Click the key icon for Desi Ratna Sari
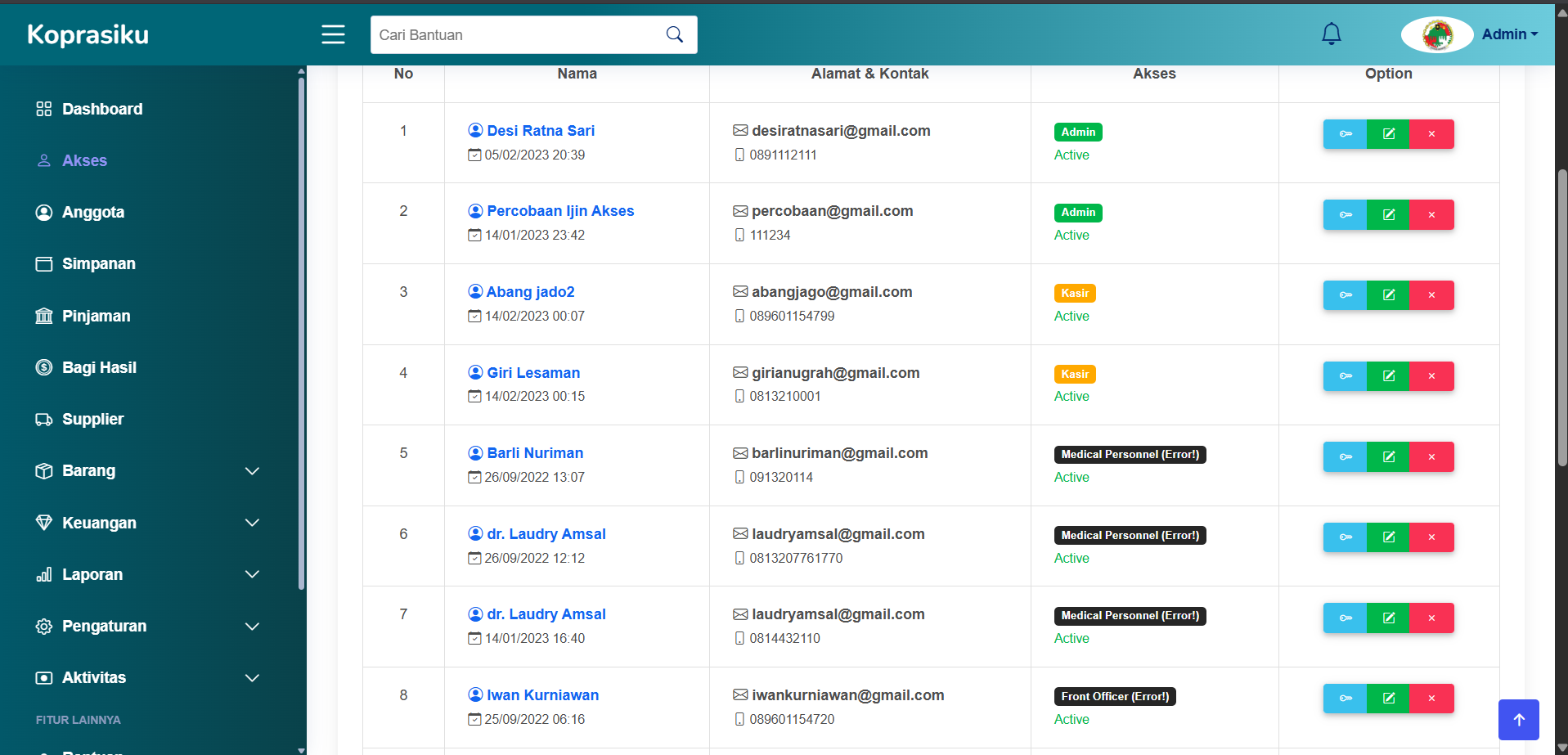1568x755 pixels. 1345,134
